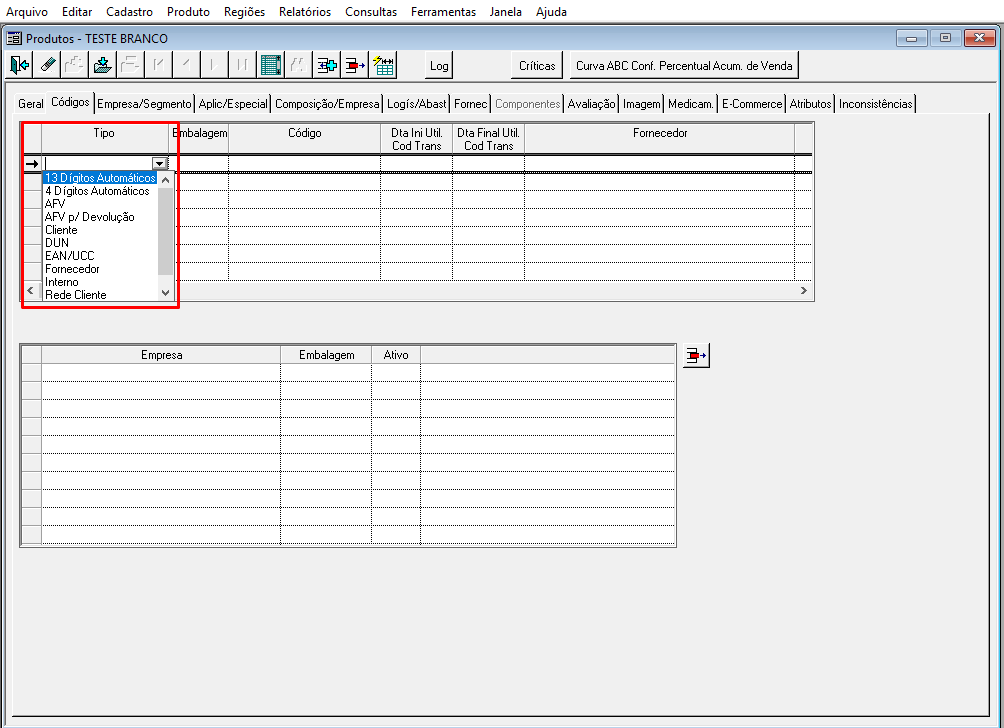Screen dimensions: 1004x728
Task: Click the Código column header
Action: (x=304, y=139)
